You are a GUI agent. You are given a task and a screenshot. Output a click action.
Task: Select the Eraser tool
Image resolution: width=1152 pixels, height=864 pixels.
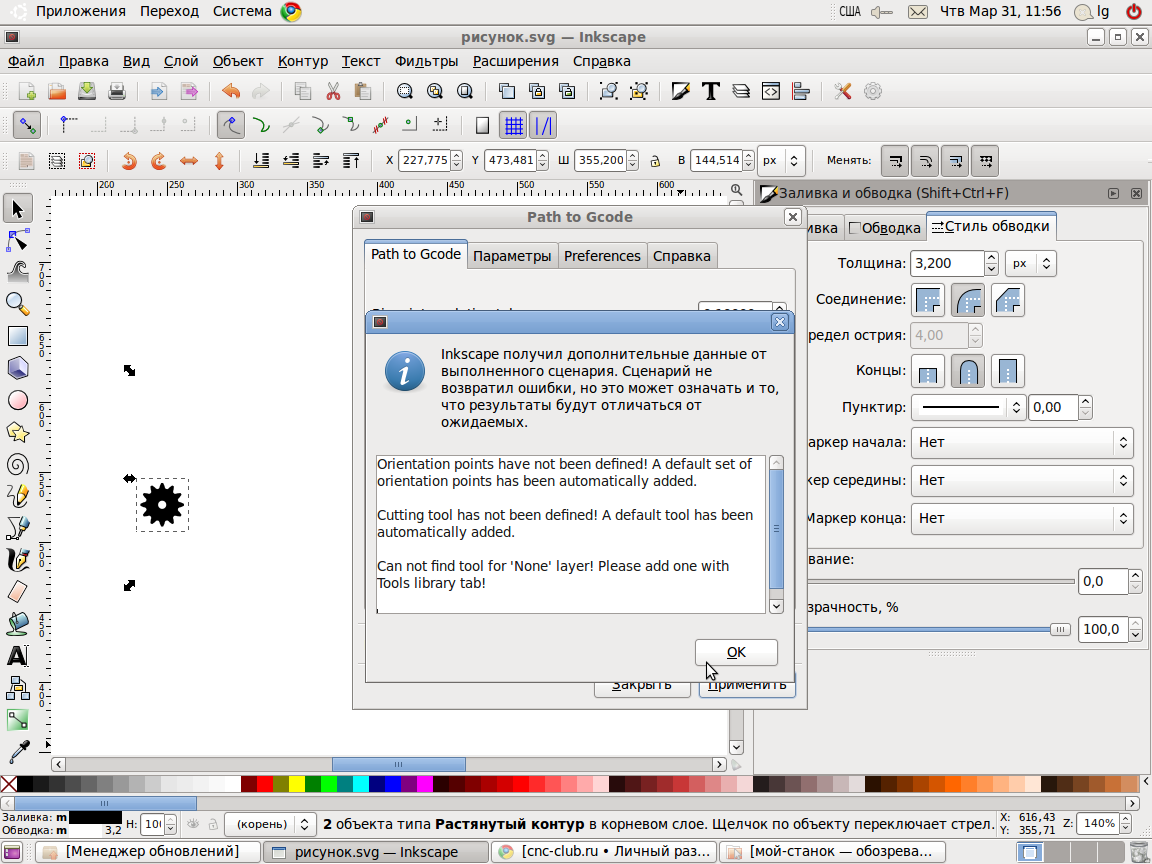tap(18, 591)
